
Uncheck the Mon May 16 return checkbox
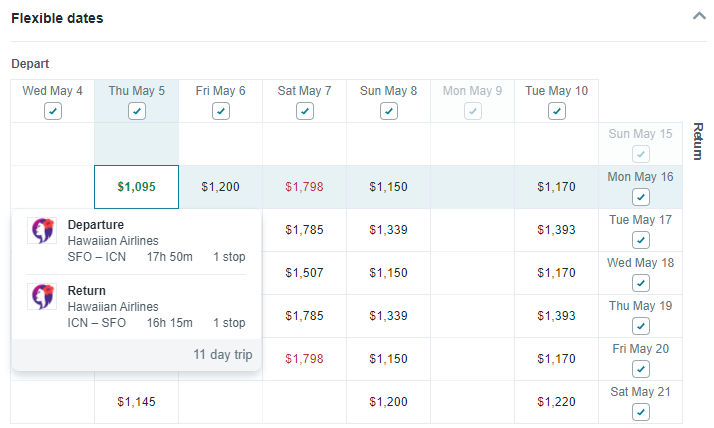(641, 197)
